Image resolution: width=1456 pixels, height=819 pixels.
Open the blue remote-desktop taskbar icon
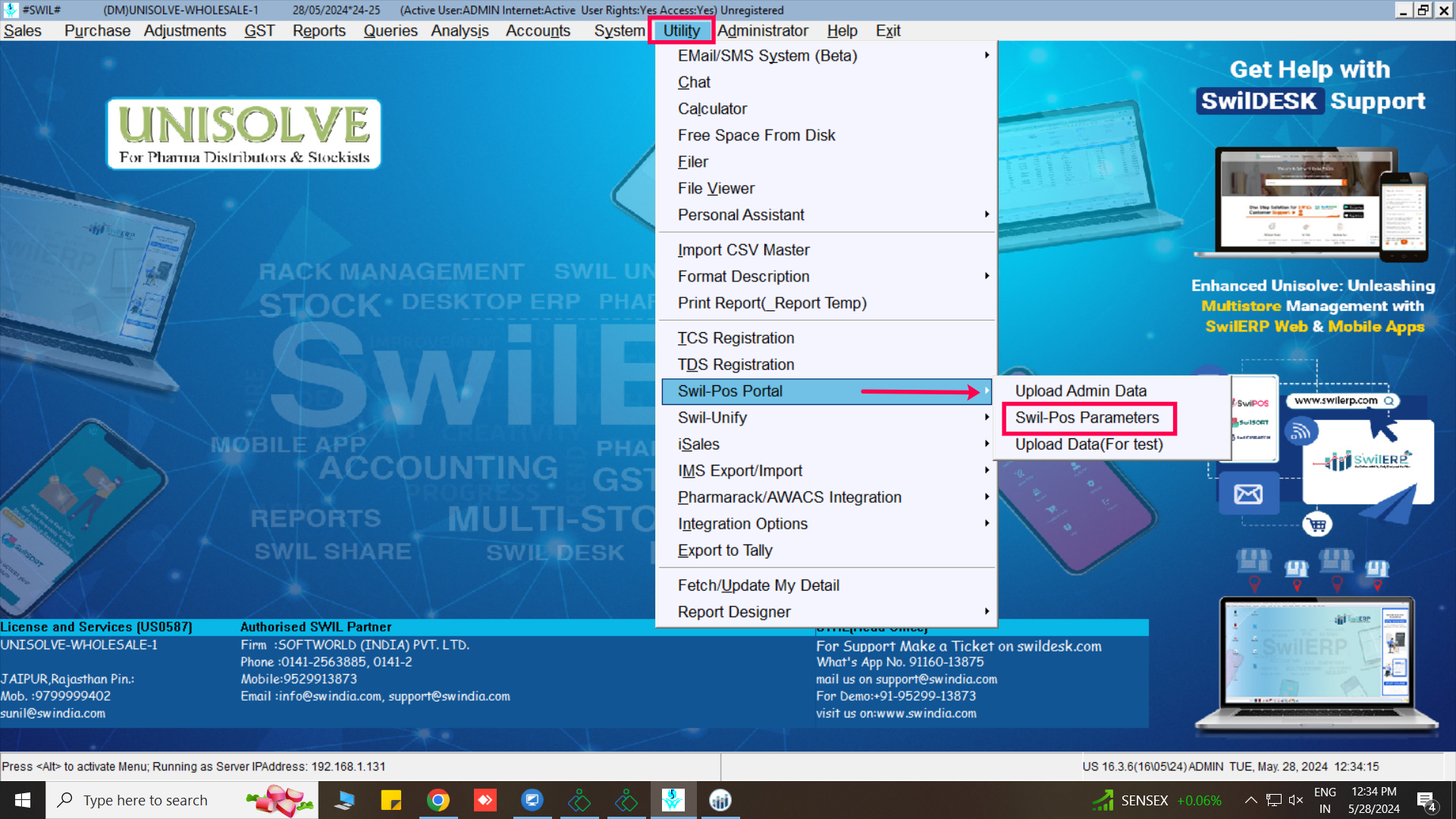532,800
